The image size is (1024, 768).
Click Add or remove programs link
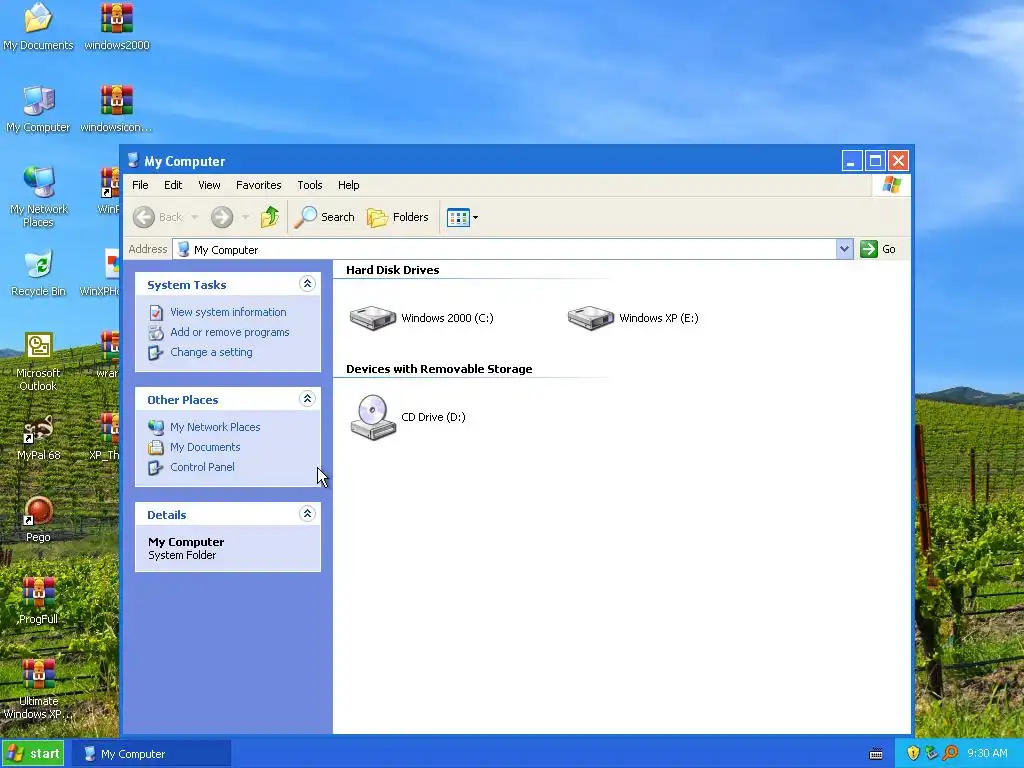coord(229,332)
